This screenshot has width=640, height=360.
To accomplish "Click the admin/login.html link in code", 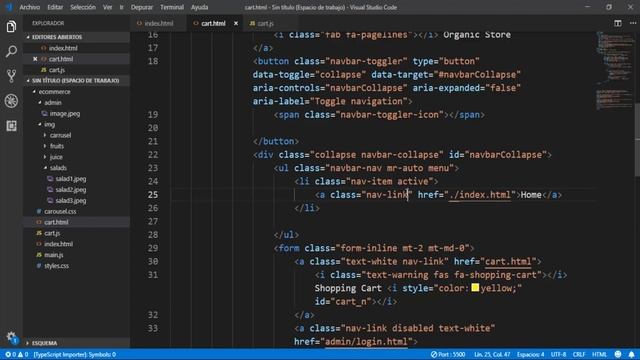I will pyautogui.click(x=366, y=342).
